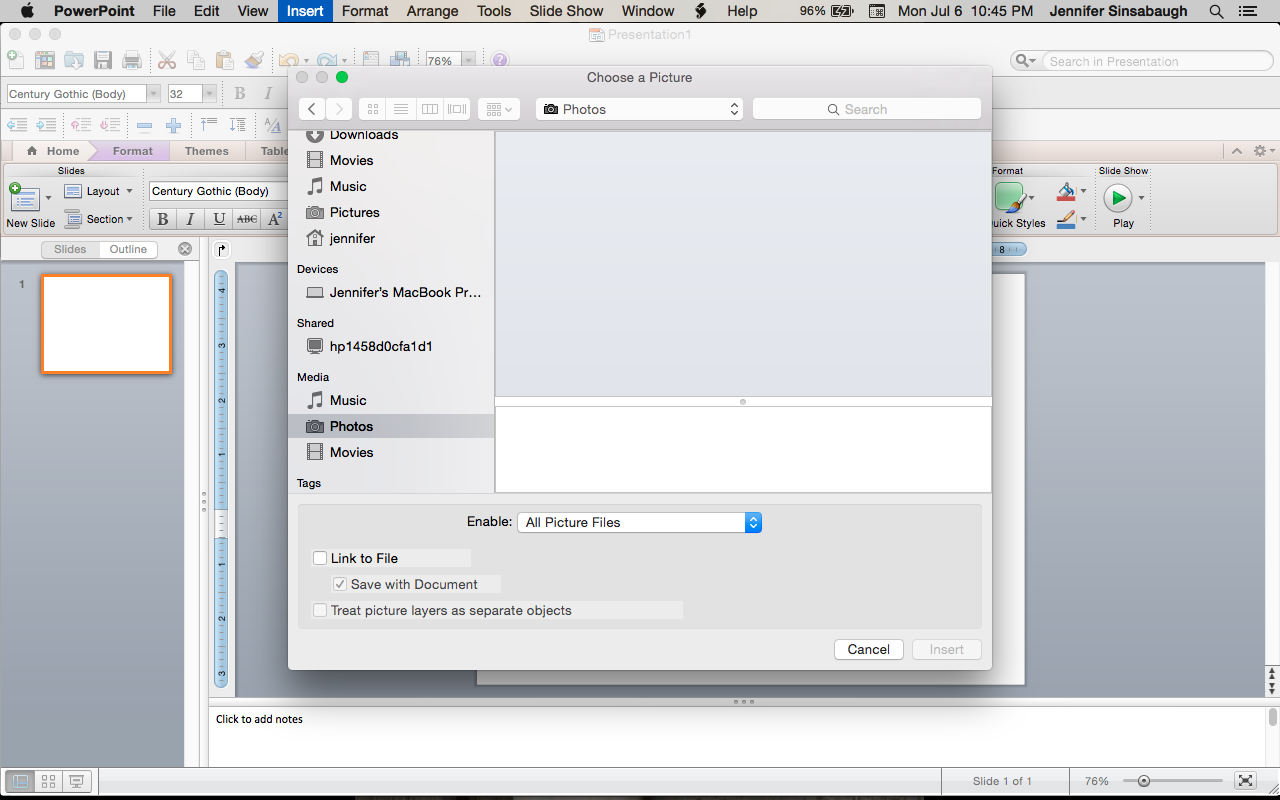Click the notes area to add notes
This screenshot has height=800, width=1280.
737,736
